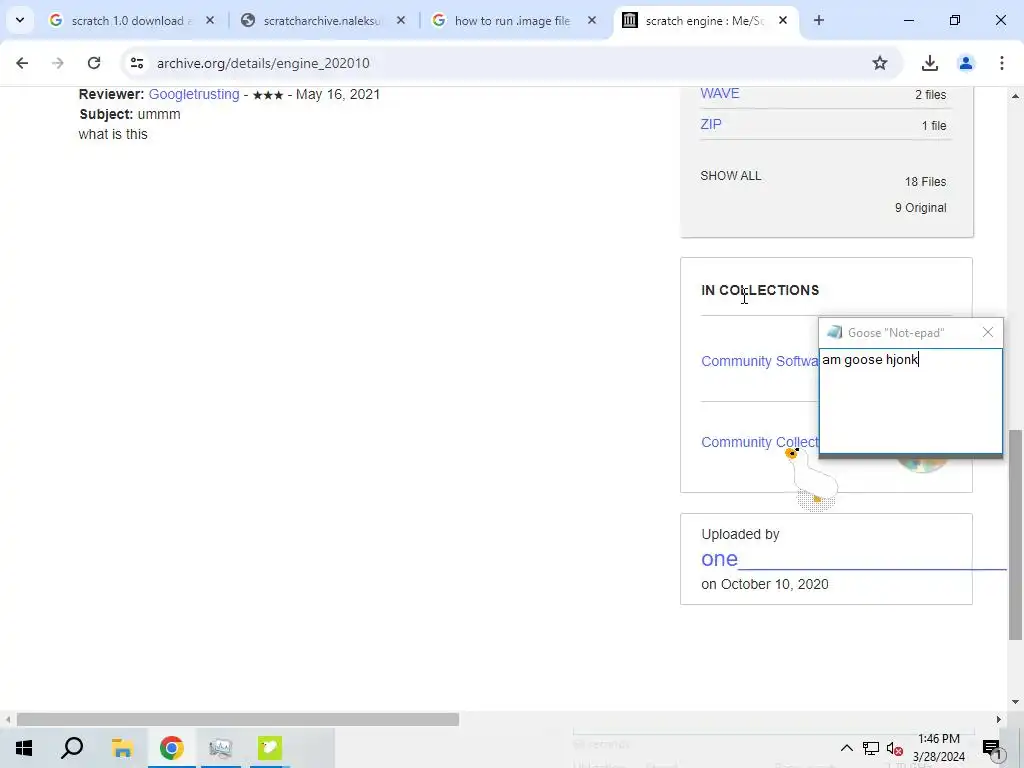Open the Chrome profile avatar
Image resolution: width=1024 pixels, height=768 pixels.
point(966,63)
